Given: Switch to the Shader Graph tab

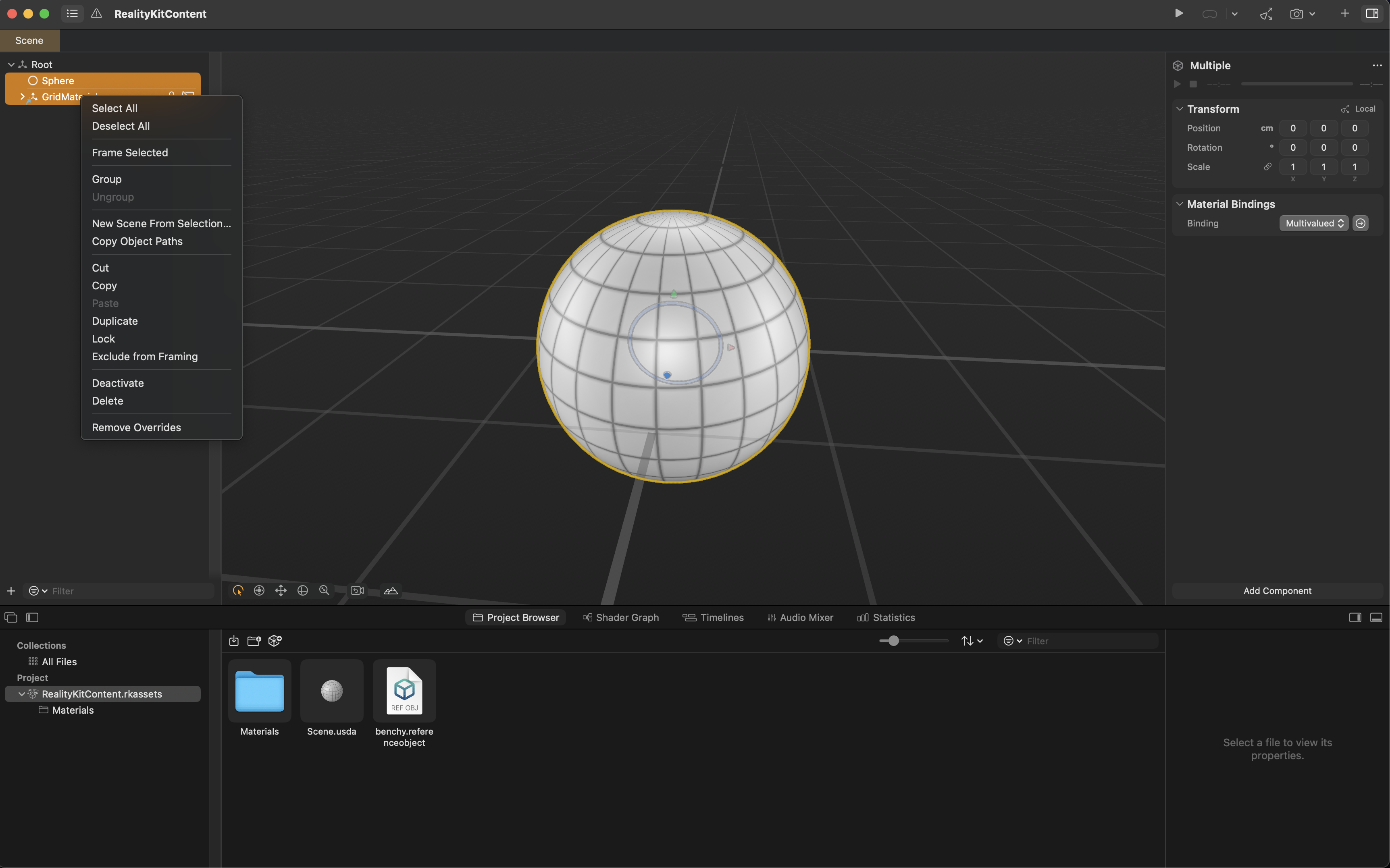Looking at the screenshot, I should 621,618.
